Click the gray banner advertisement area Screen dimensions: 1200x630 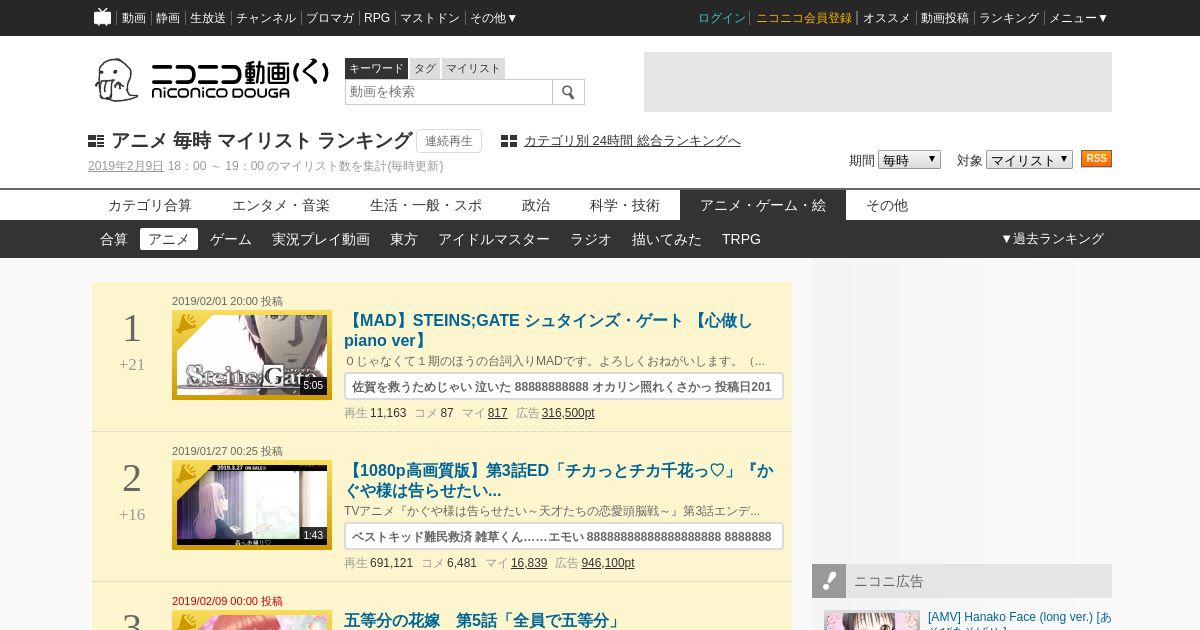pyautogui.click(x=878, y=82)
